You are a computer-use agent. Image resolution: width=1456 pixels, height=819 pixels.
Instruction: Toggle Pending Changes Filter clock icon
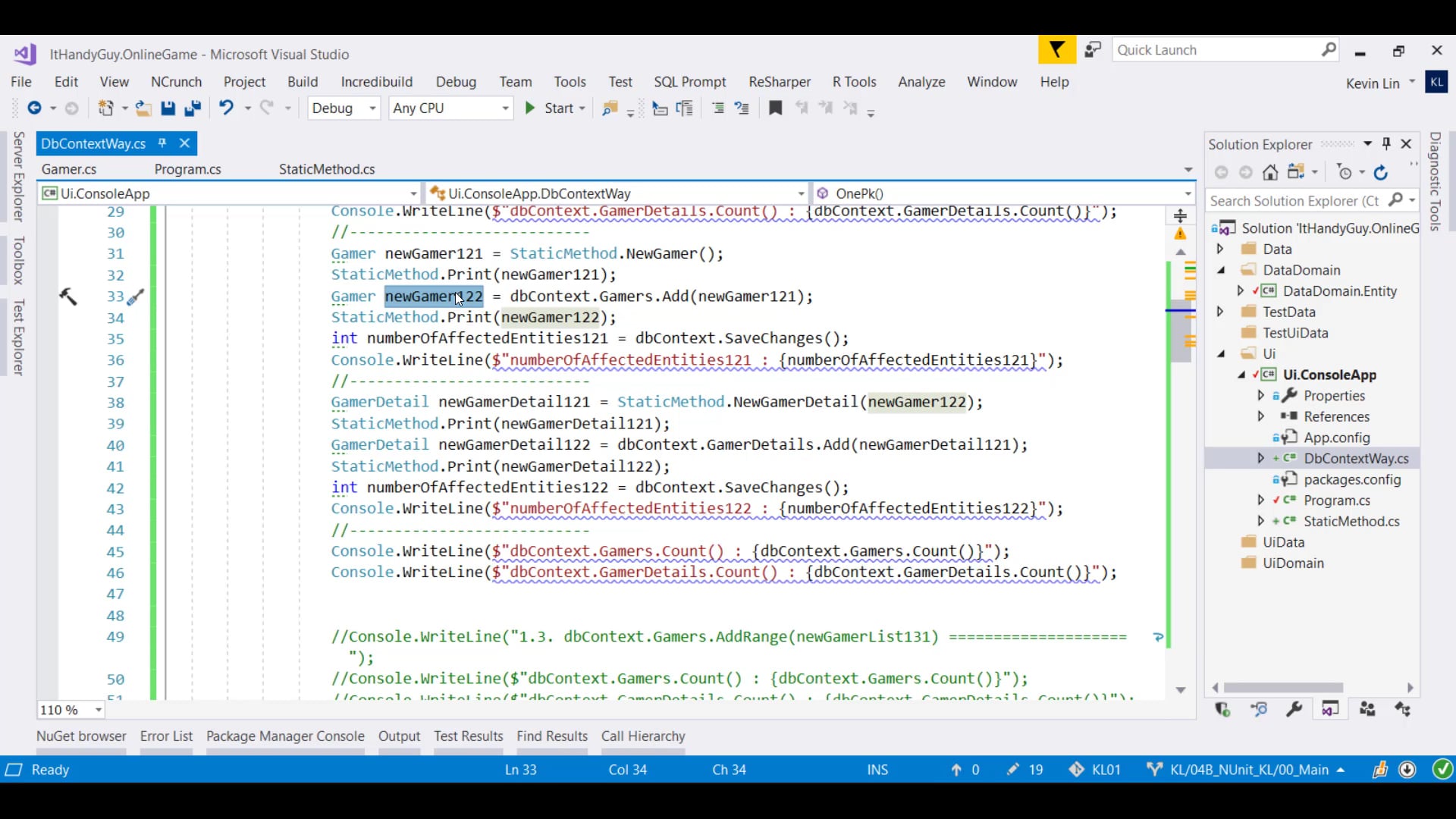point(1345,173)
